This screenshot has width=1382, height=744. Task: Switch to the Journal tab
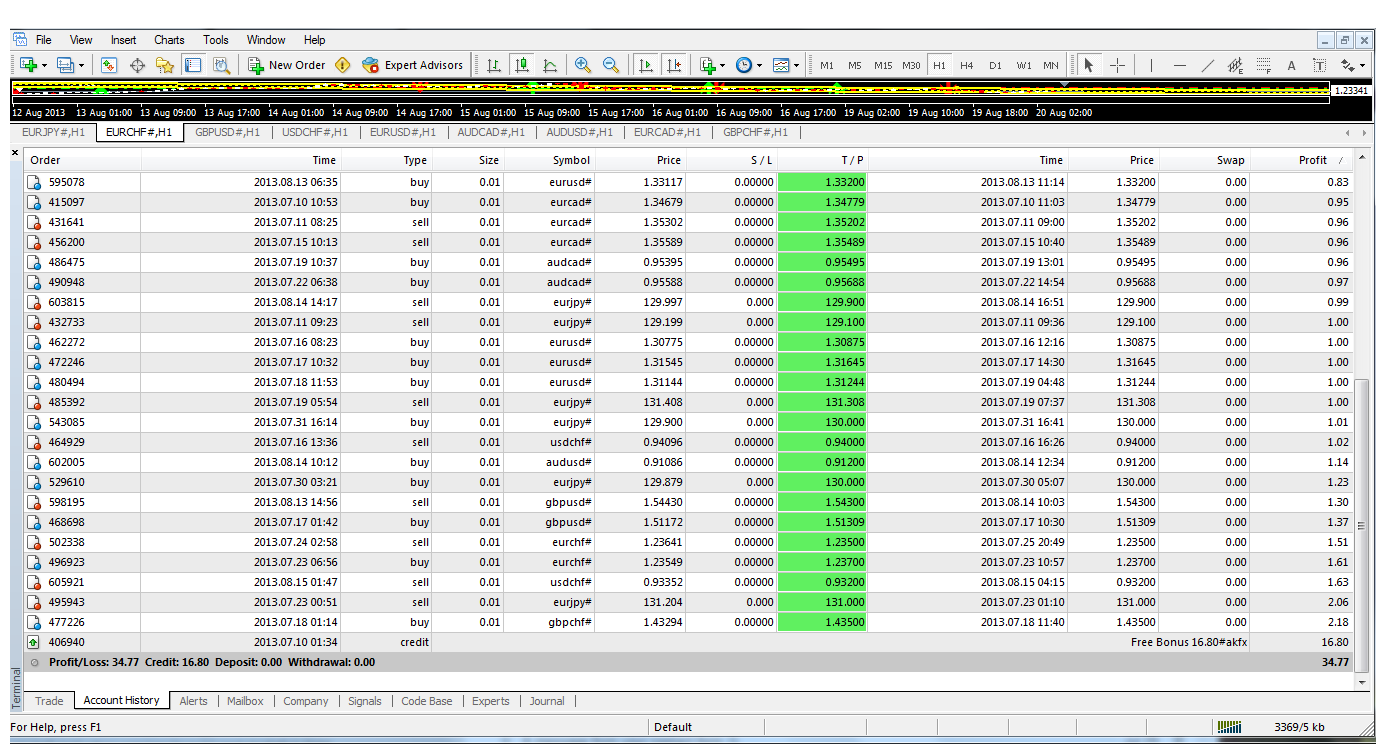pyautogui.click(x=547, y=701)
